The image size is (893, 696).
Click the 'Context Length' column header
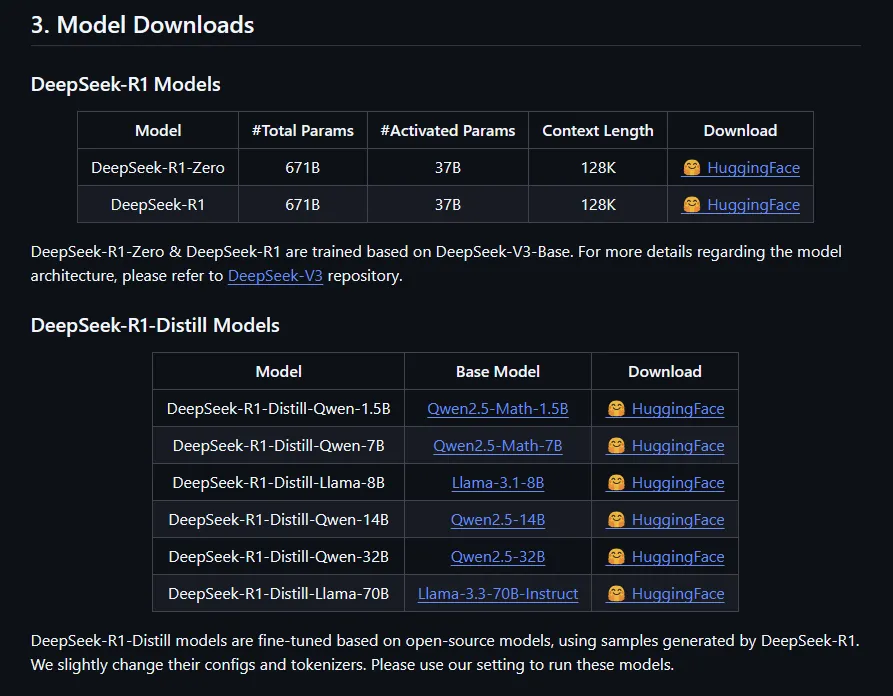[598, 130]
